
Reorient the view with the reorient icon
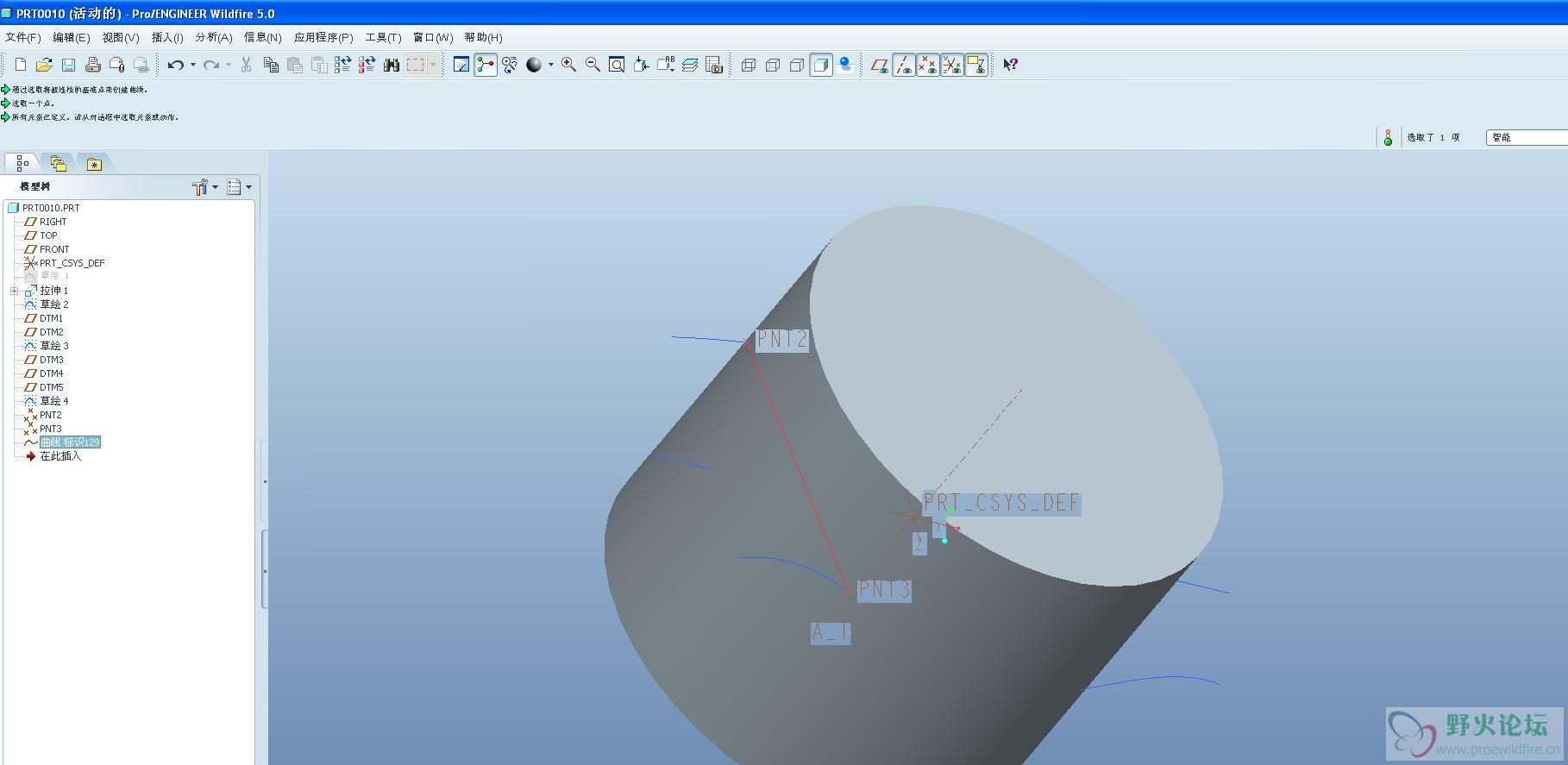tap(641, 65)
